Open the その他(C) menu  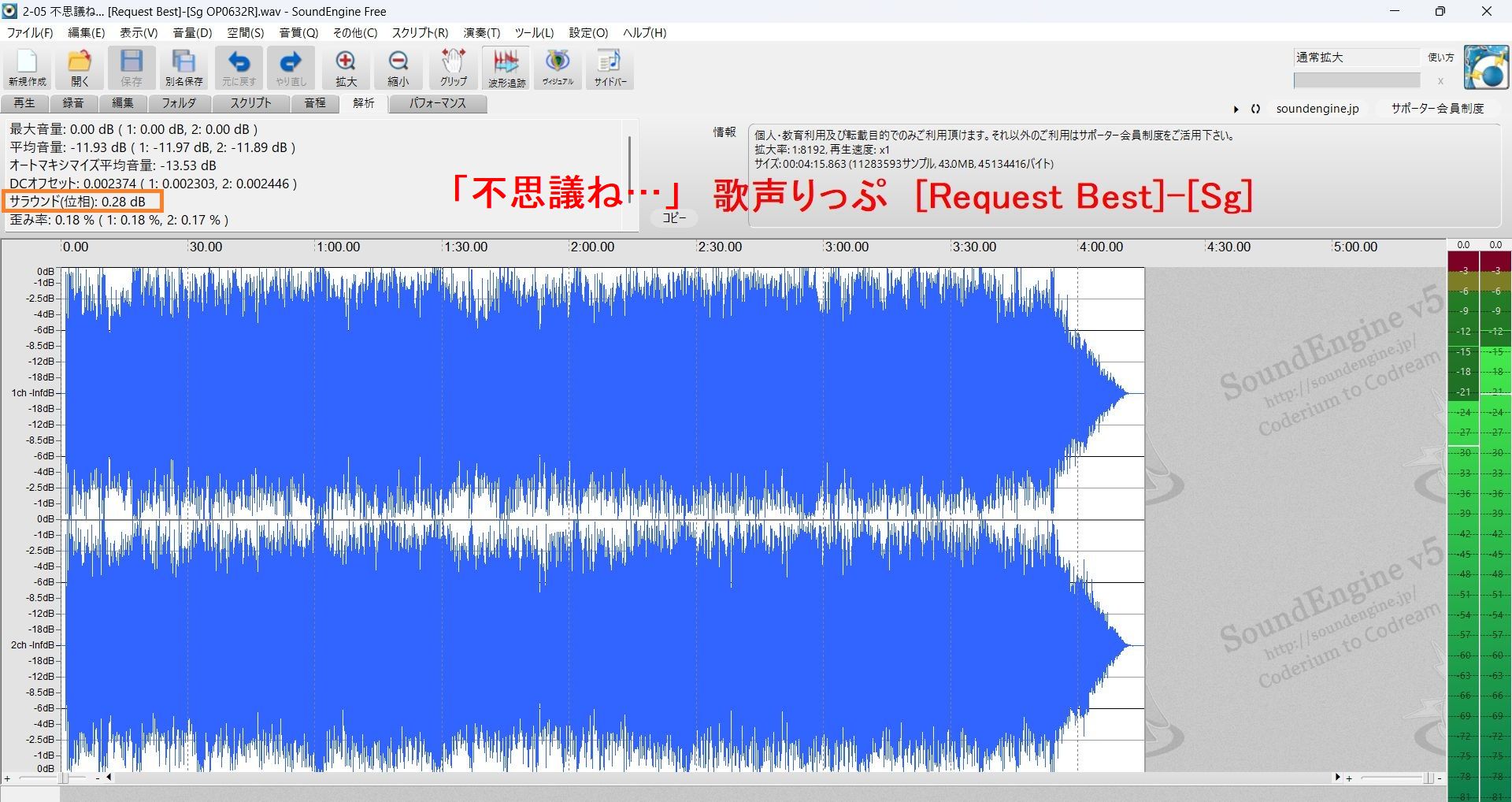point(354,32)
